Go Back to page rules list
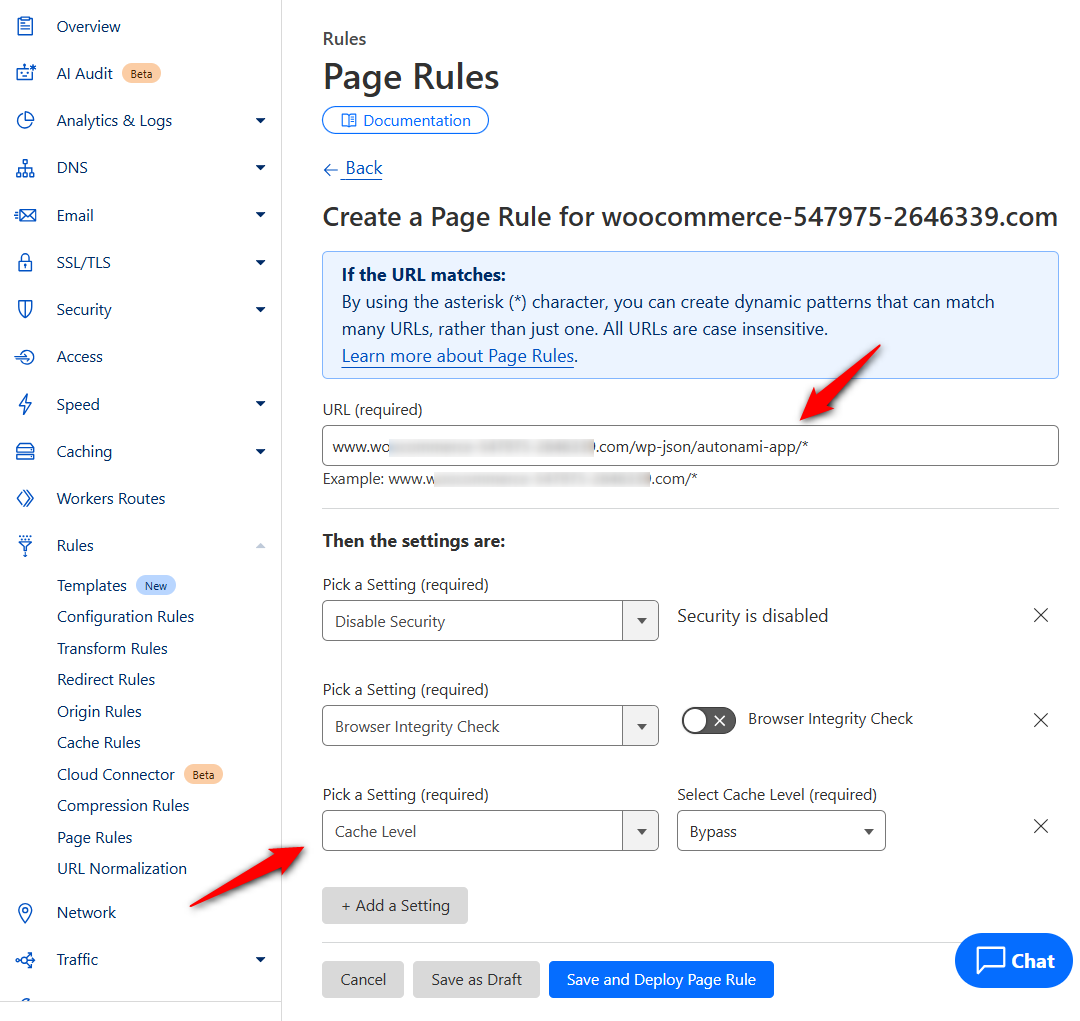 pyautogui.click(x=363, y=168)
